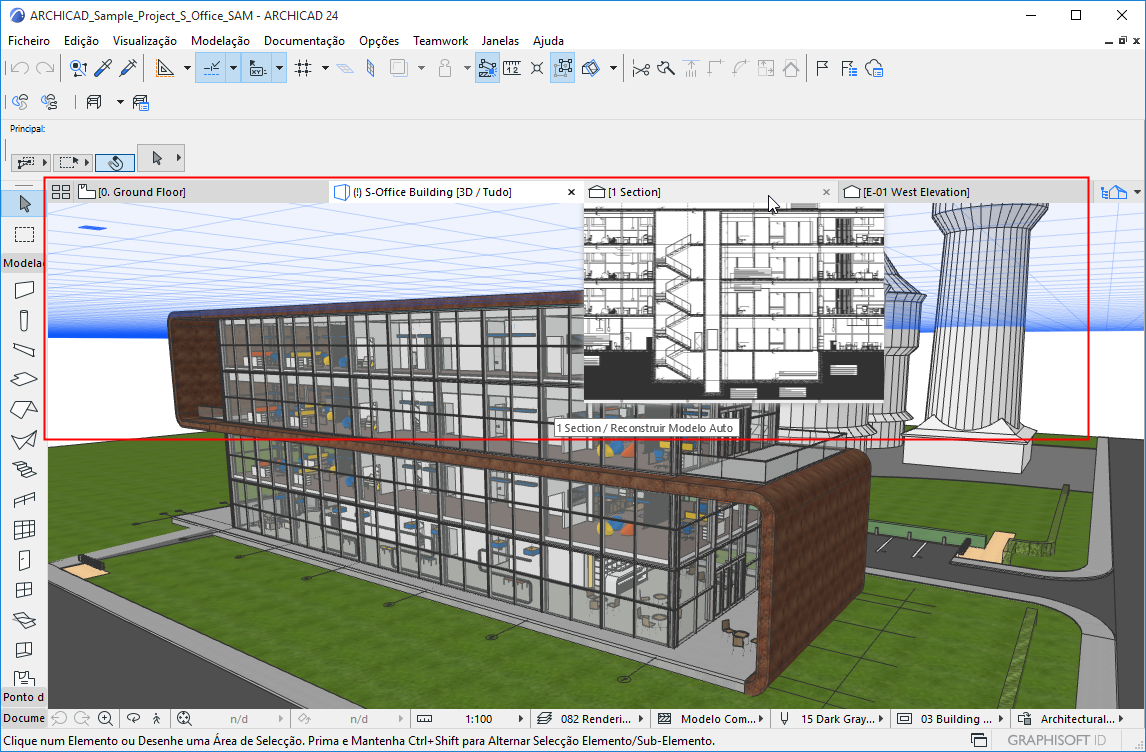The width and height of the screenshot is (1146, 752).
Task: Open the Documentação menu
Action: tap(304, 41)
